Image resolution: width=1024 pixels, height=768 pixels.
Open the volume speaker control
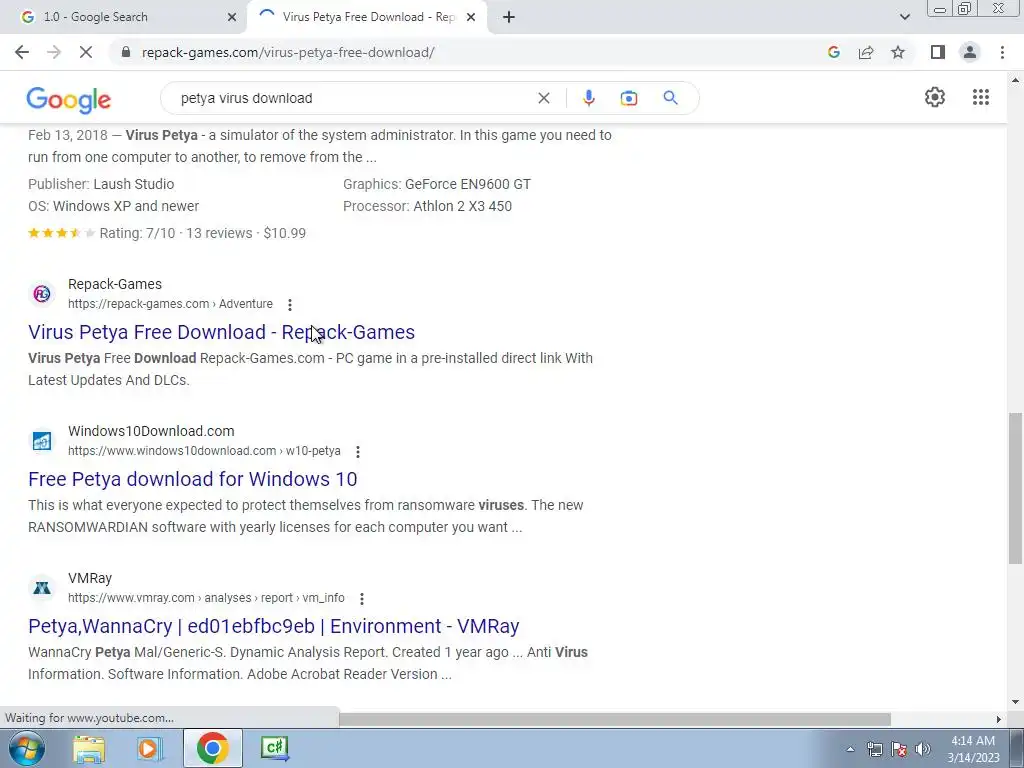(x=922, y=749)
